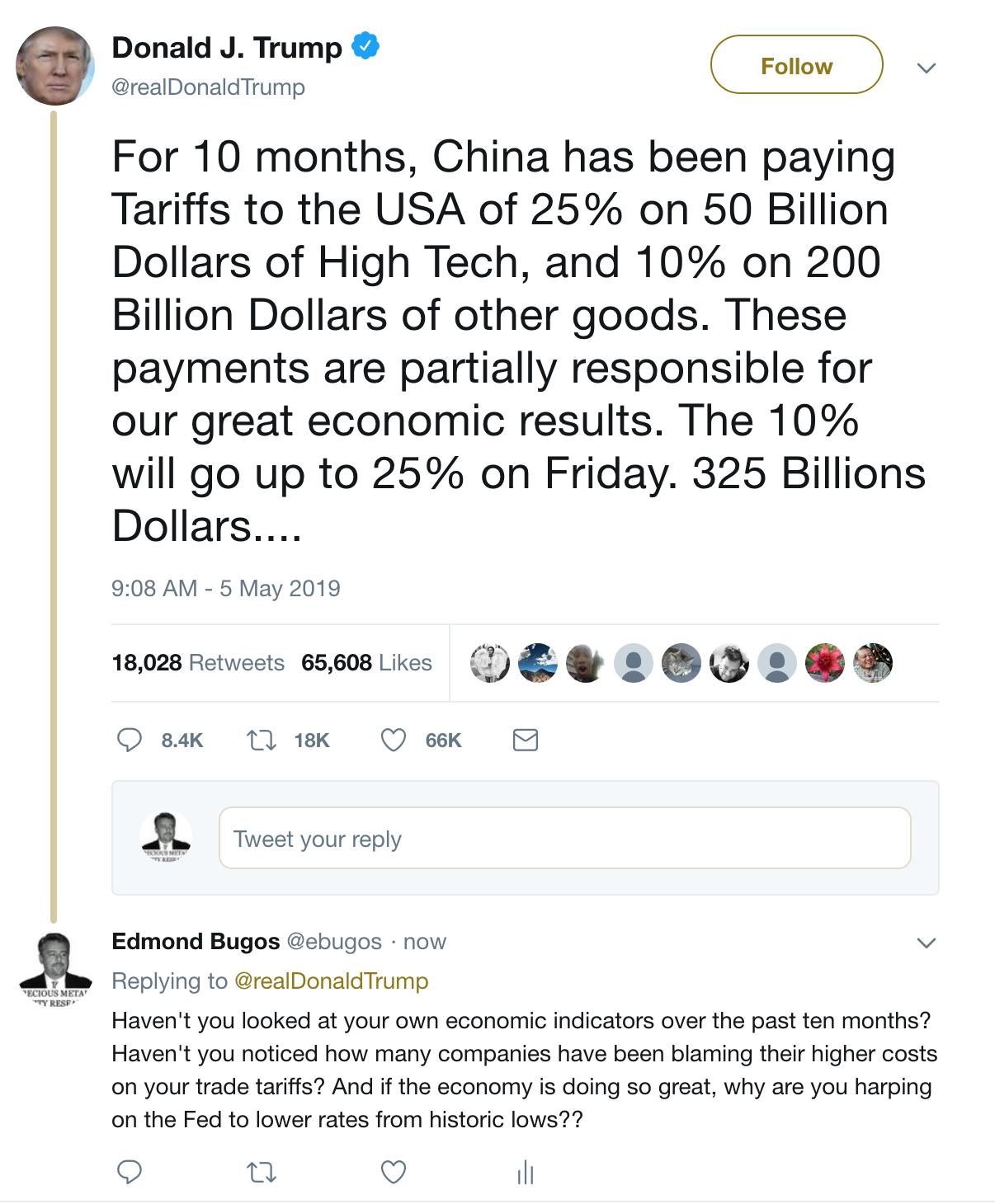Open Donald J. Trump's profile avatar
Image resolution: width=995 pixels, height=1204 pixels.
[x=56, y=65]
